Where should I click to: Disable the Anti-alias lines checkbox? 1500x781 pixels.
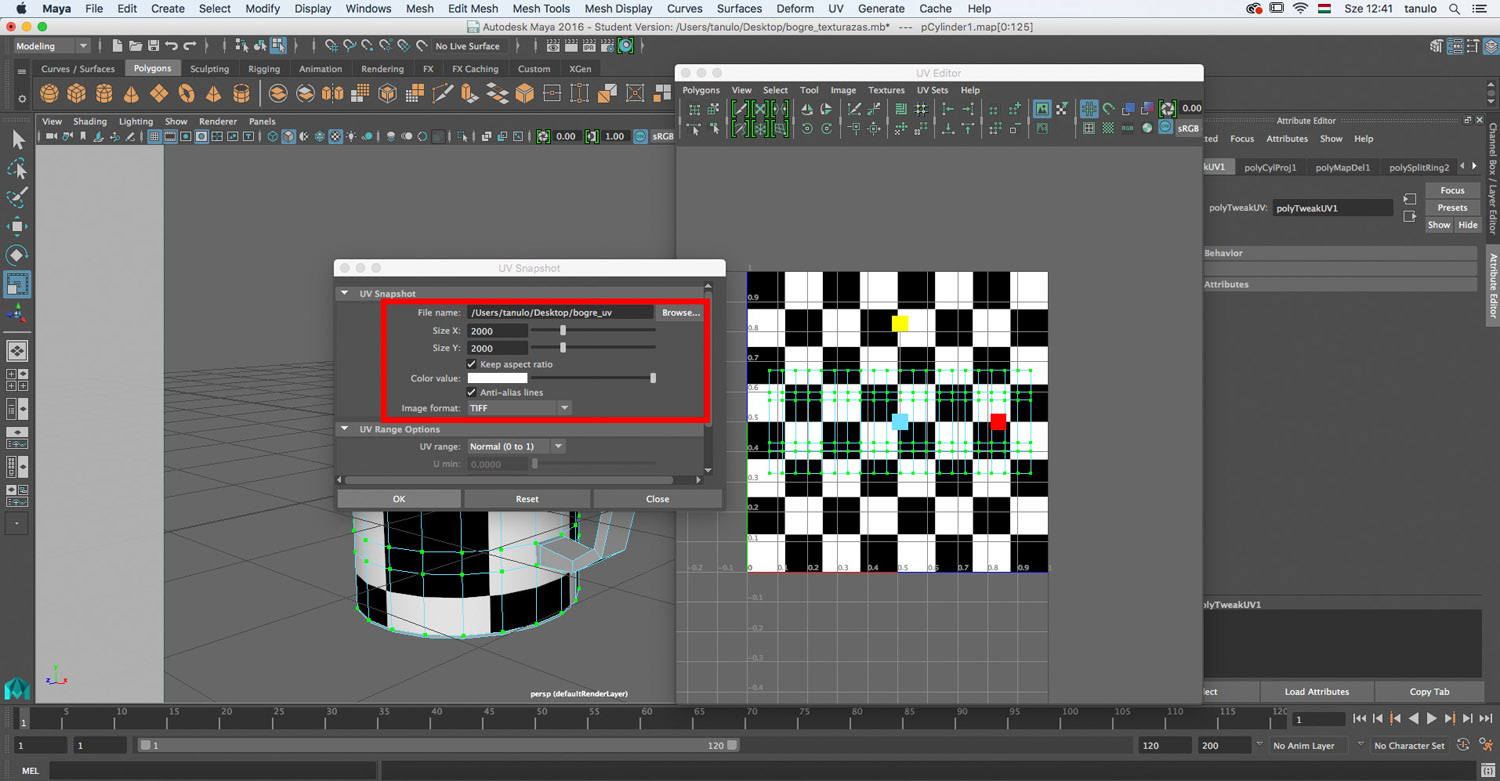(472, 392)
